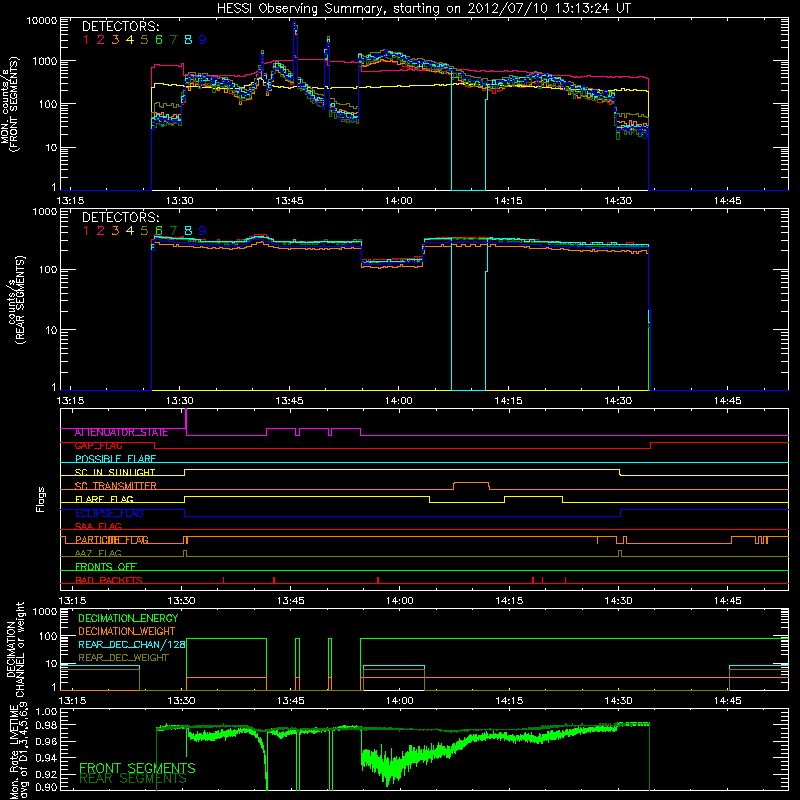Click 13:15 tick under rear segments plot

point(70,401)
